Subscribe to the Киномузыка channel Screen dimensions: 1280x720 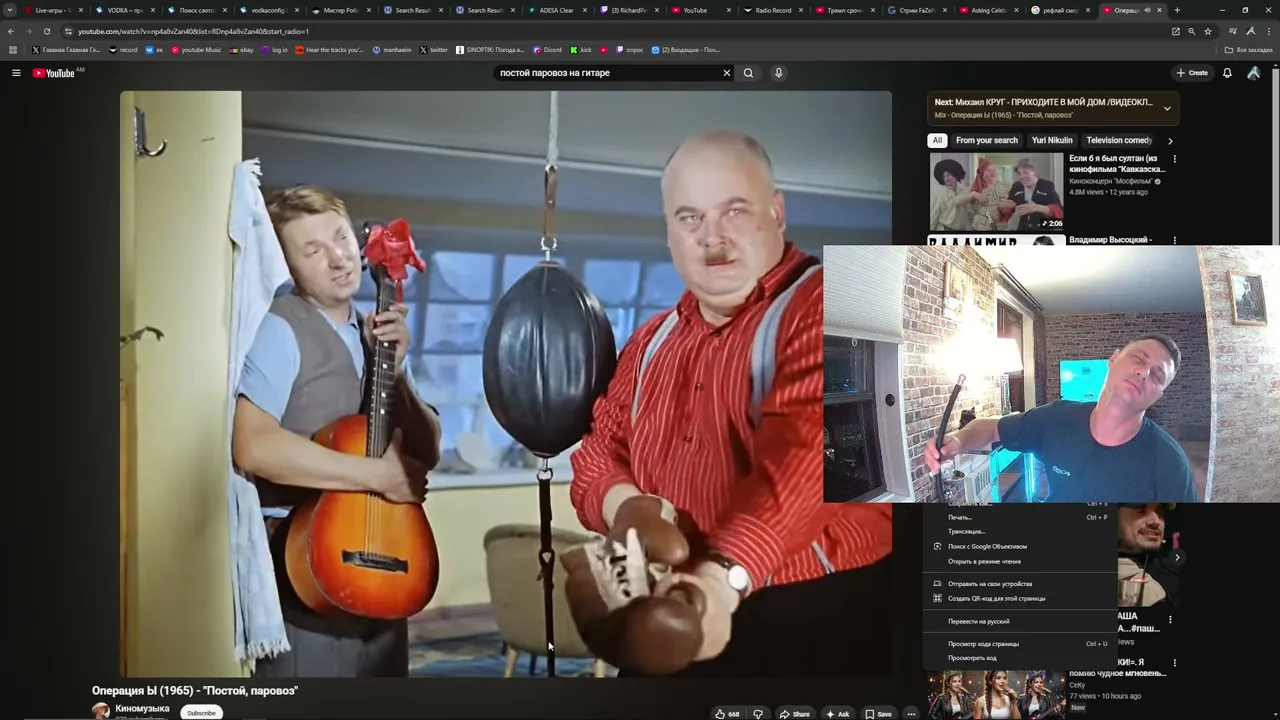point(201,713)
